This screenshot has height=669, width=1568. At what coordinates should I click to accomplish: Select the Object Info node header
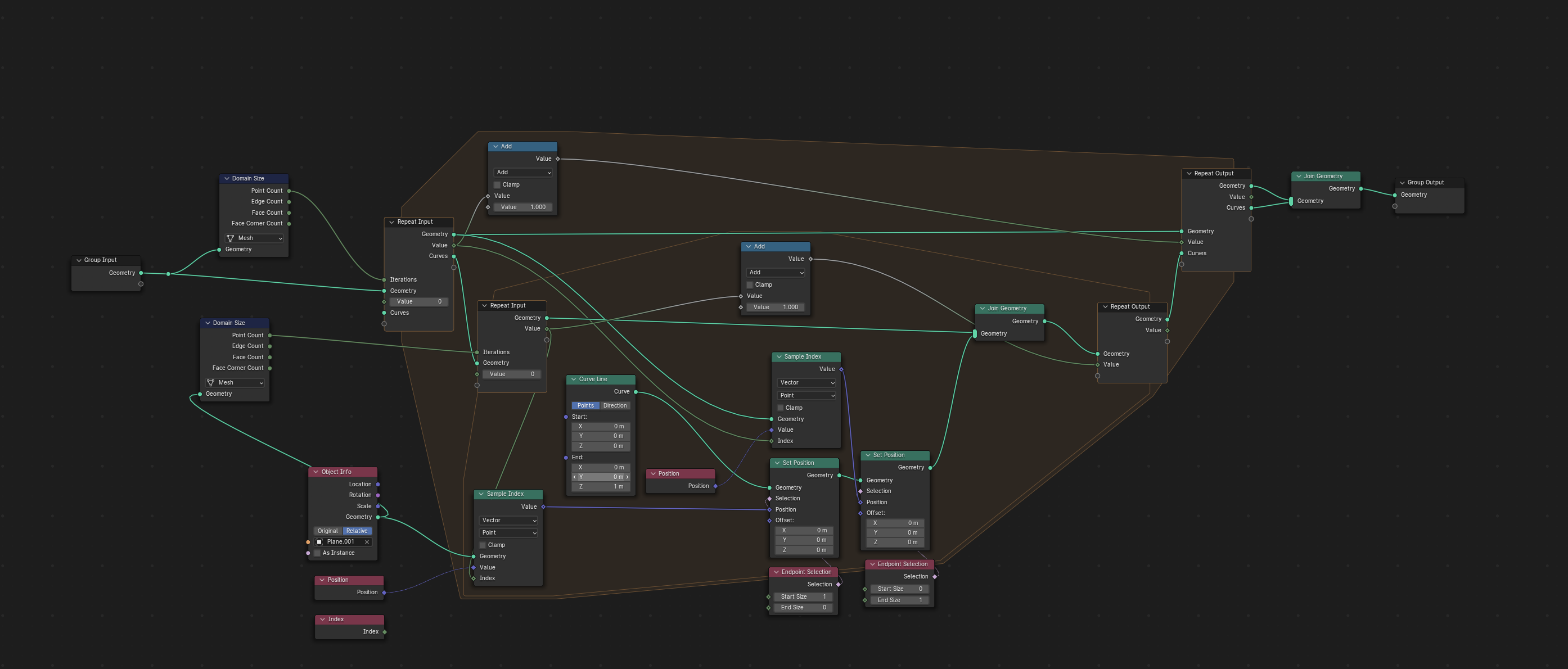coord(343,472)
